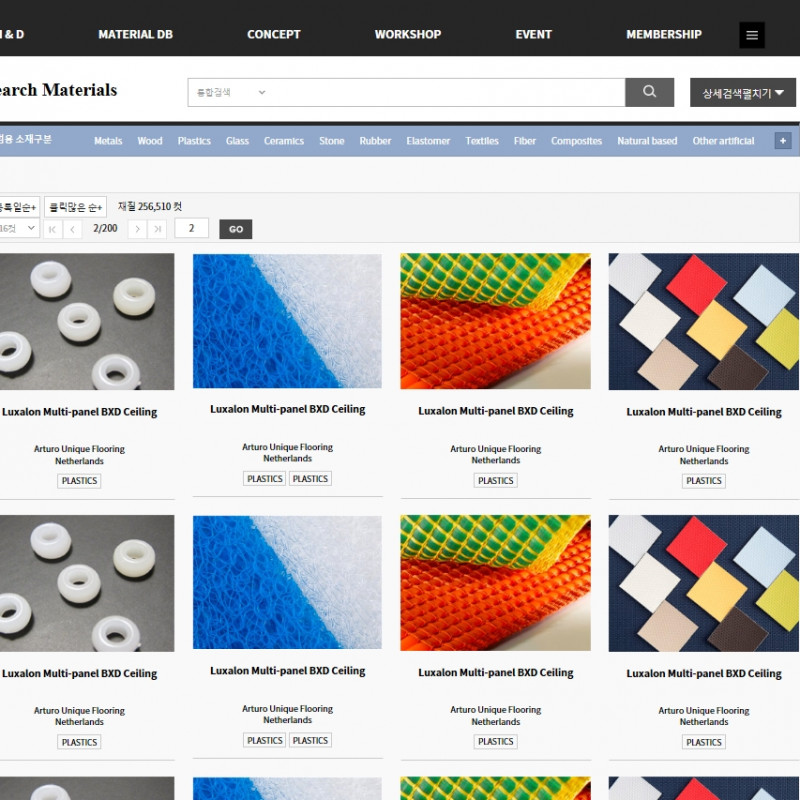
Task: Open the WORKSHOP menu
Action: [x=407, y=34]
